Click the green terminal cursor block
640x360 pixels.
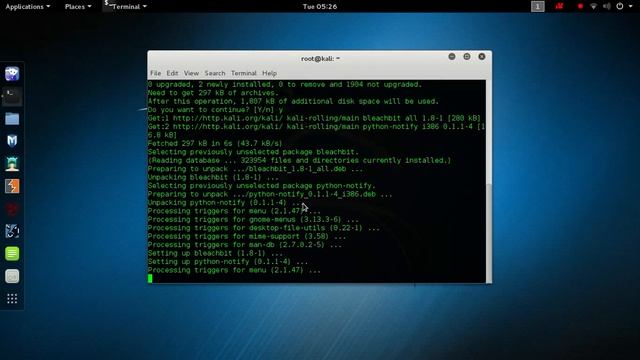[150, 278]
